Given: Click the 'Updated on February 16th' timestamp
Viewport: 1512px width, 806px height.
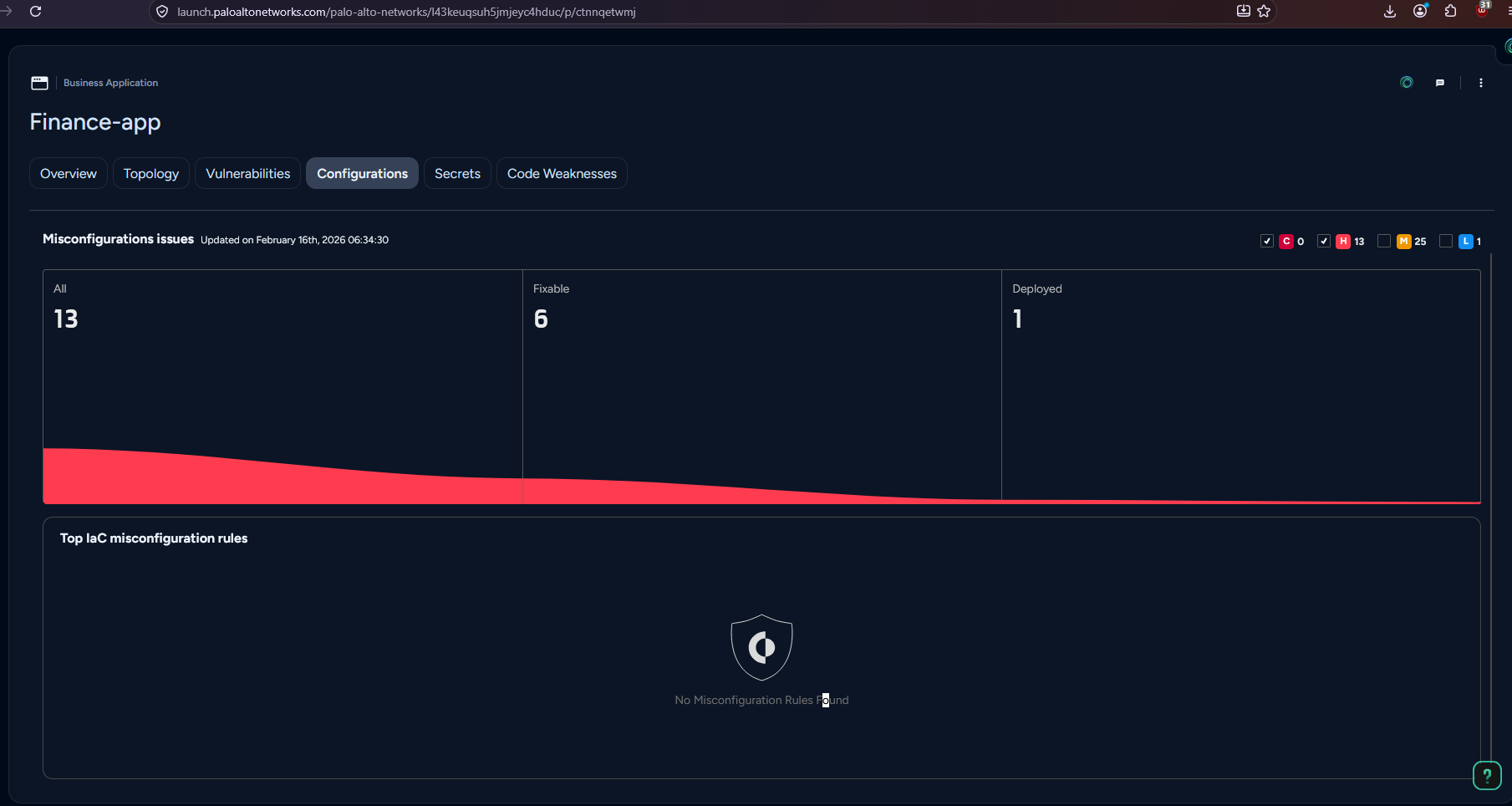Looking at the screenshot, I should pos(294,240).
